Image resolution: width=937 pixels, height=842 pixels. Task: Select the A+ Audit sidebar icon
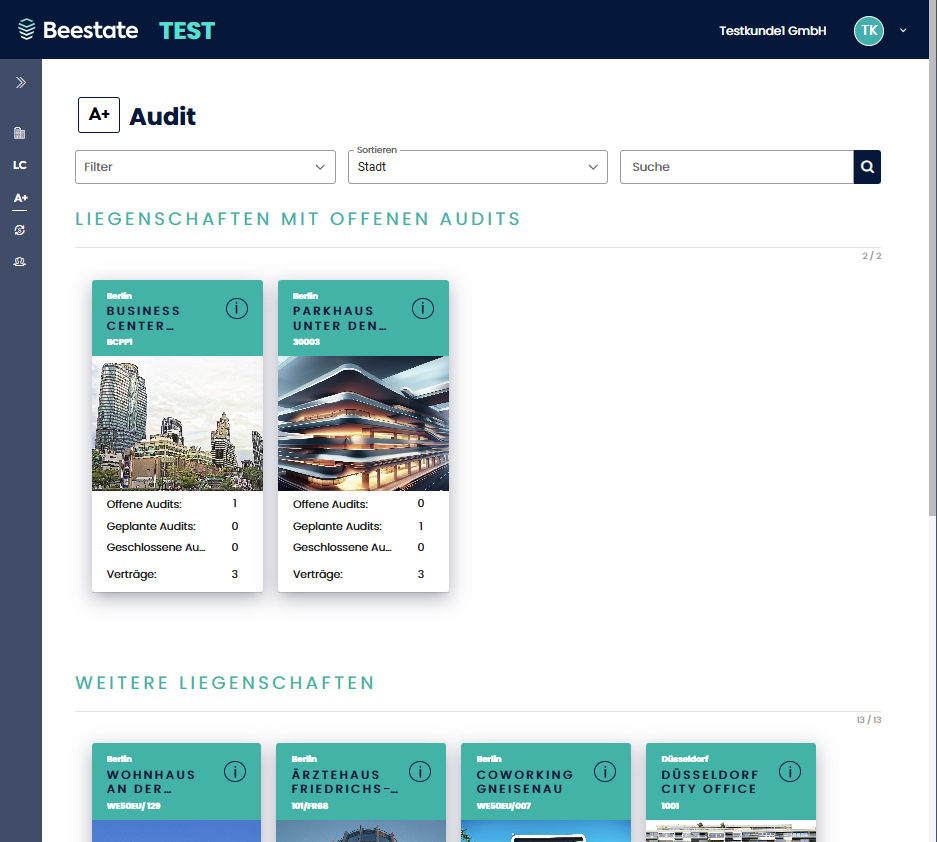[x=20, y=198]
